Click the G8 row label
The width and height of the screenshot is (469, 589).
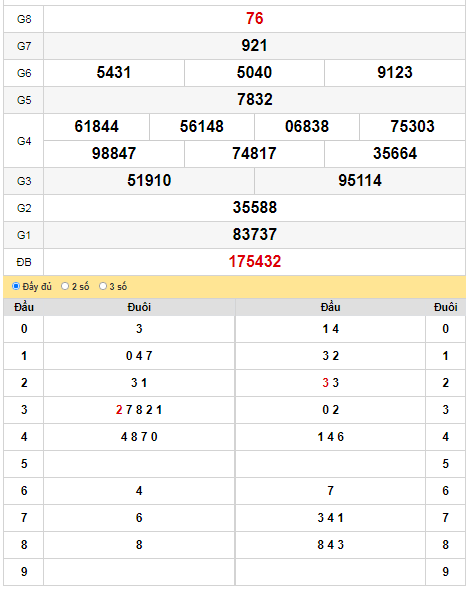(24, 19)
